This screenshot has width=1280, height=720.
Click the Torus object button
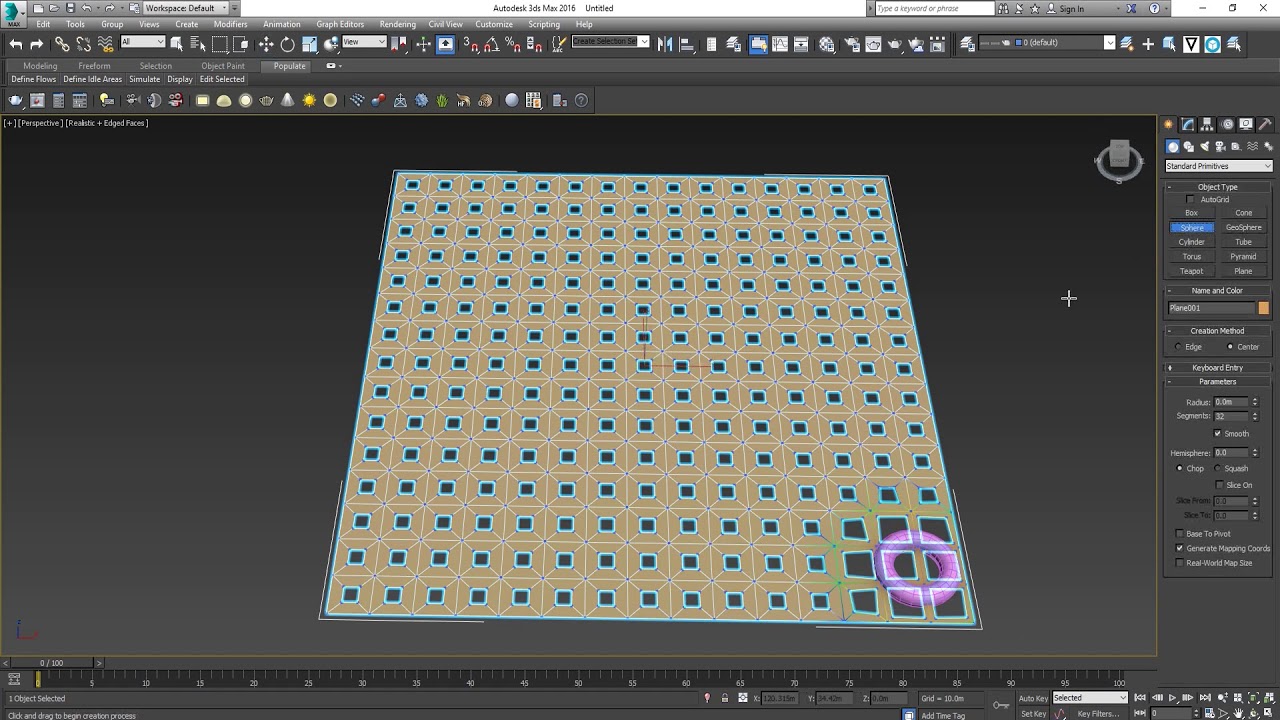pyautogui.click(x=1192, y=257)
